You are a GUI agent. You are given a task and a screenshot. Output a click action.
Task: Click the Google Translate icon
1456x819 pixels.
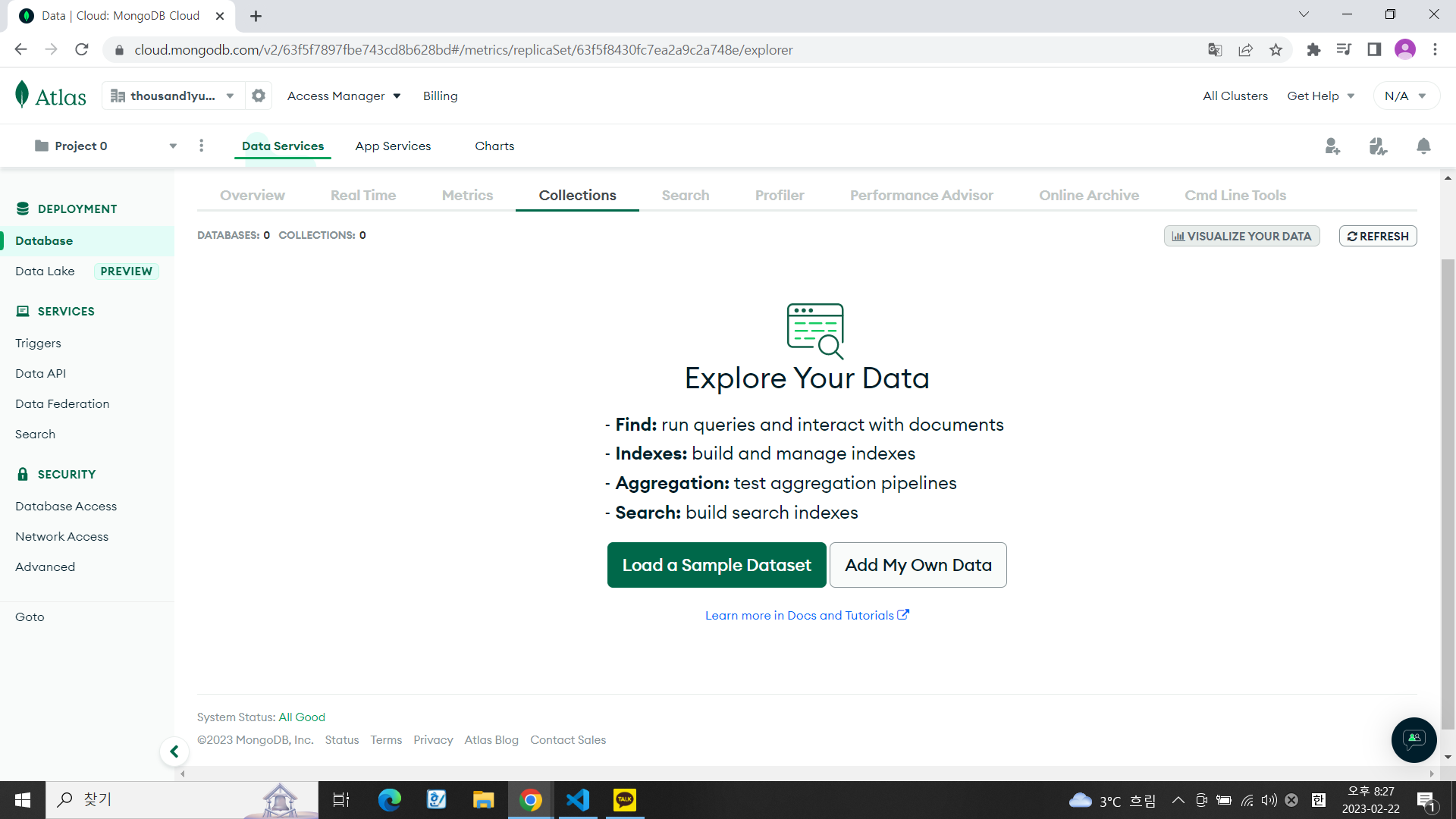[x=1215, y=50]
